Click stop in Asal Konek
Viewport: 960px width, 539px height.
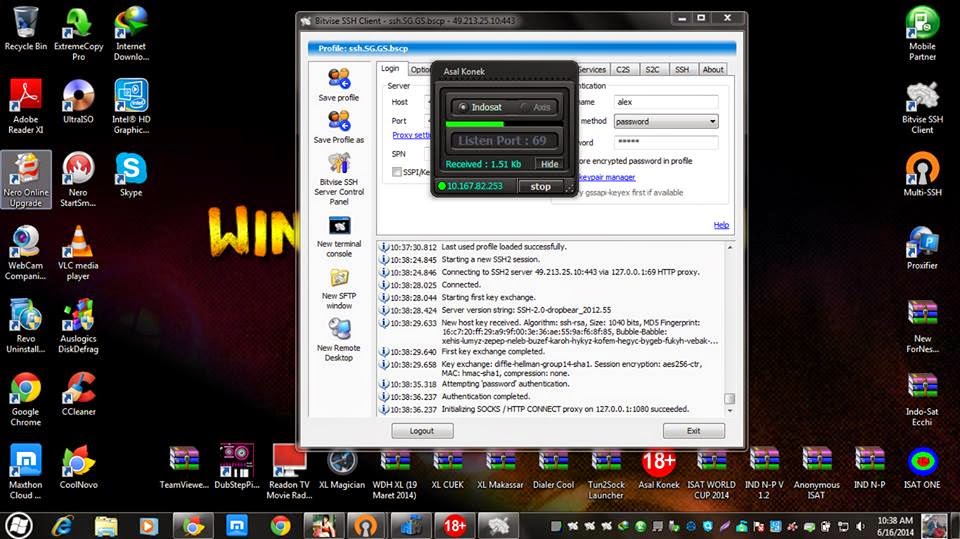540,186
